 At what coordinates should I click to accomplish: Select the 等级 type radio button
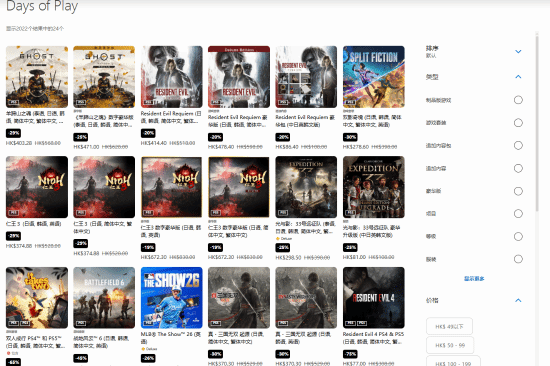(518, 237)
